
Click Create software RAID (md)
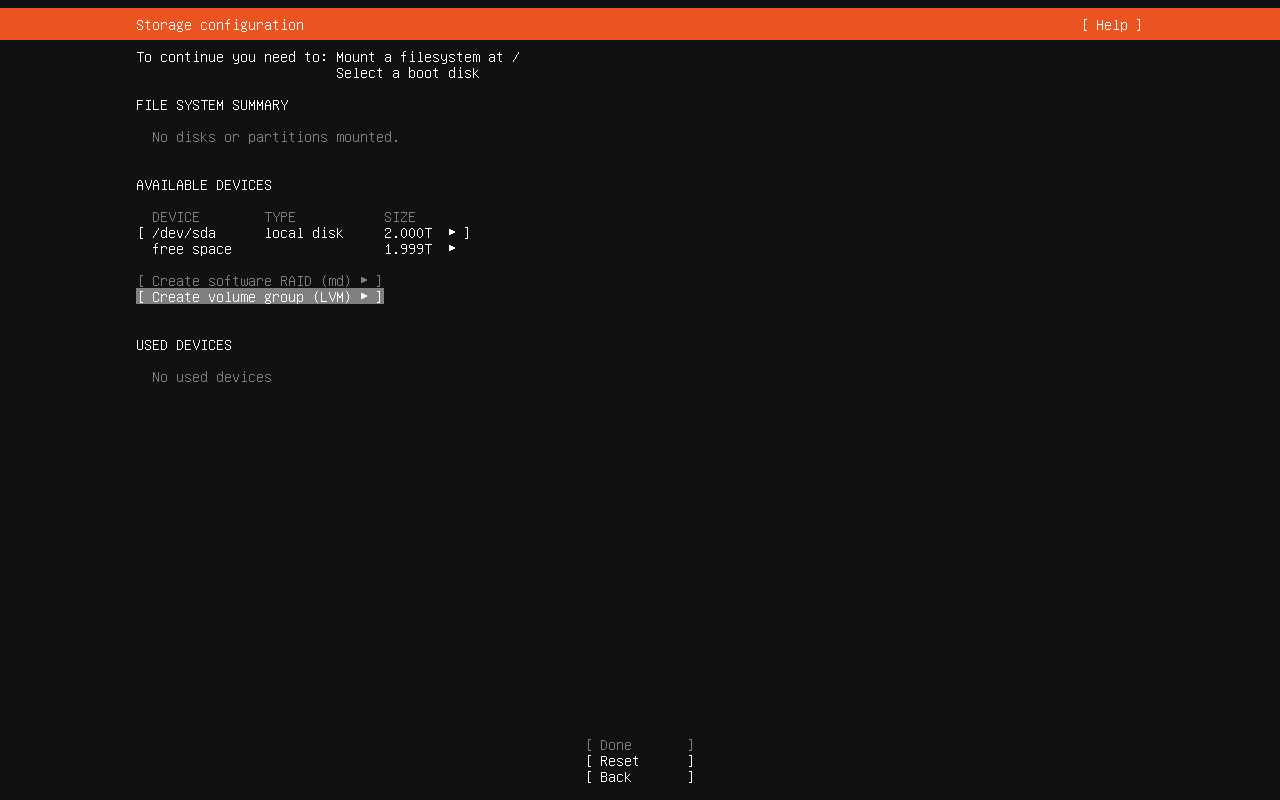pyautogui.click(x=260, y=281)
